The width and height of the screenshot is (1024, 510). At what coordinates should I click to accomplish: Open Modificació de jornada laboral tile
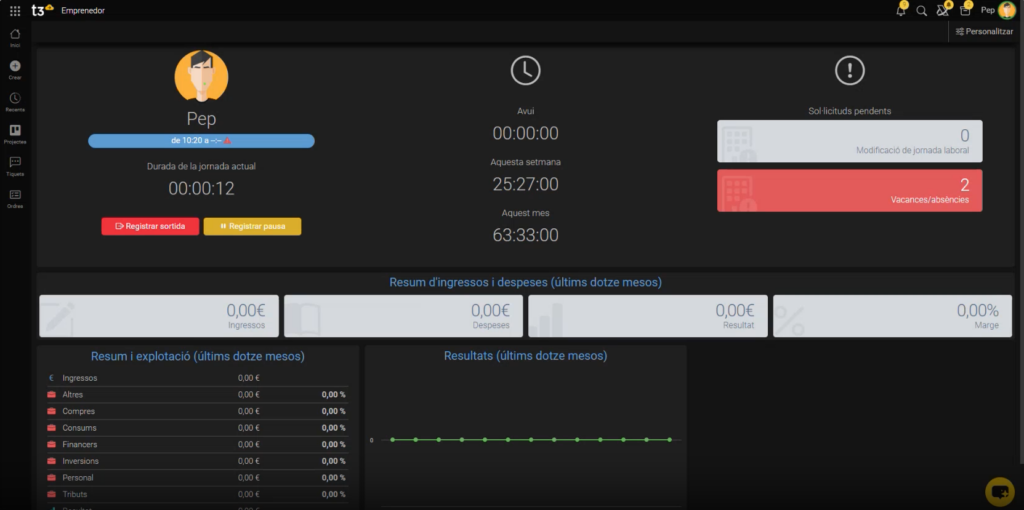(849, 141)
